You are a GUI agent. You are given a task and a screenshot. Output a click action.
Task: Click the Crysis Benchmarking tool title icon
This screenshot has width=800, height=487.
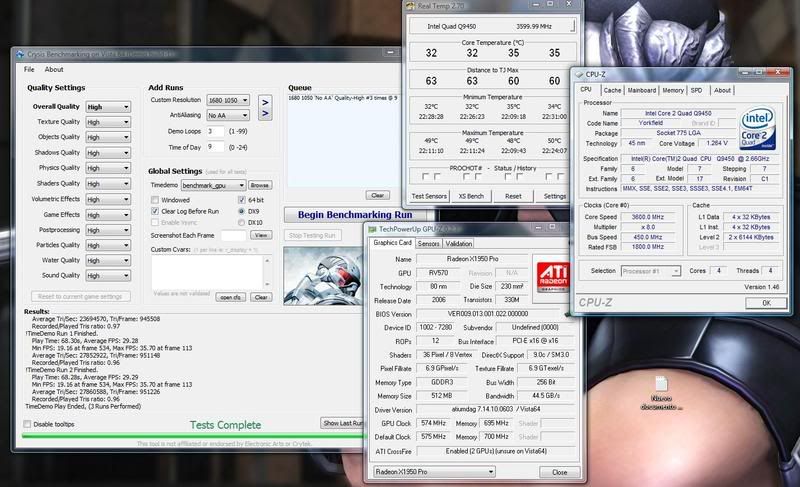click(20, 54)
